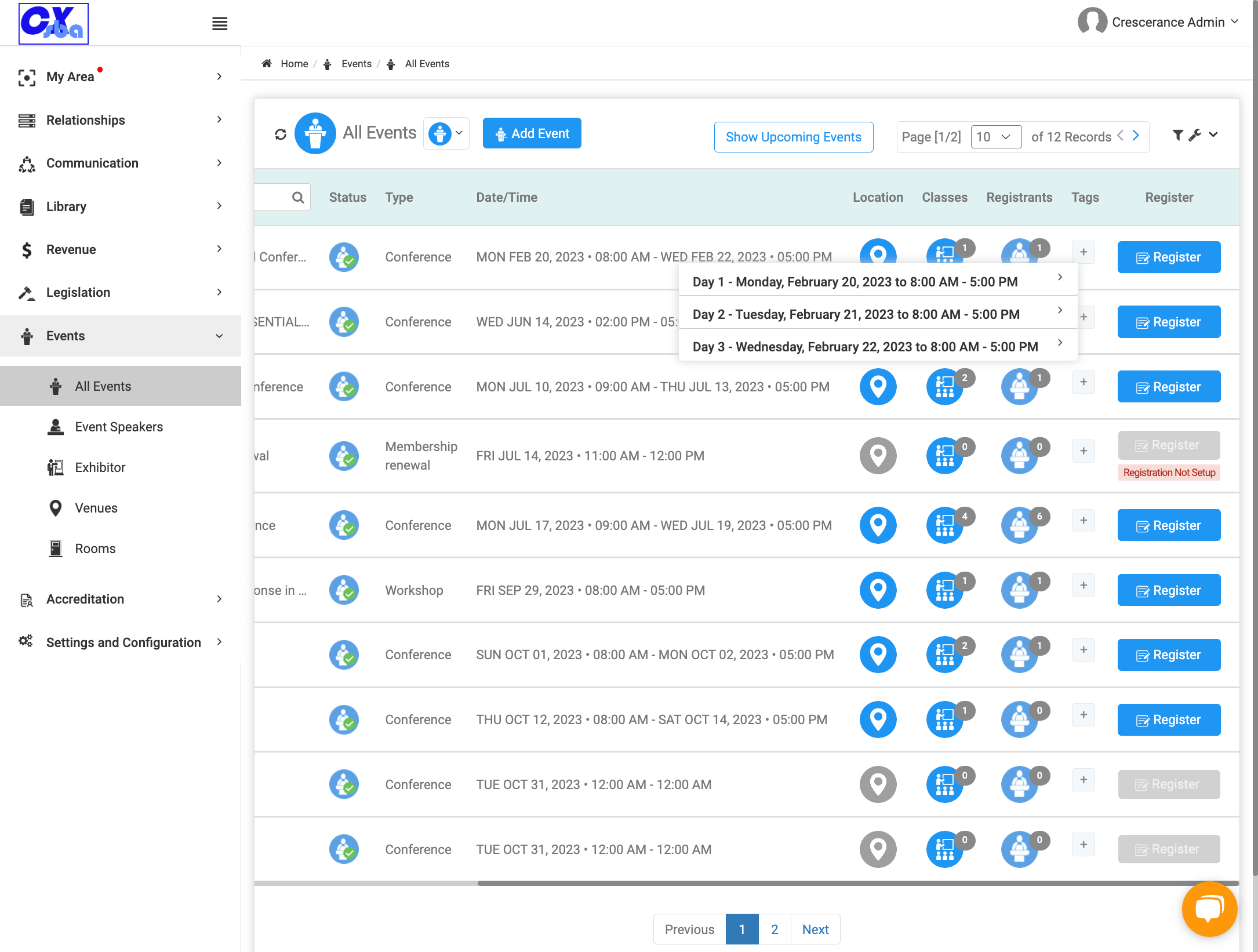Select Venues from the Events submenu

coord(96,508)
